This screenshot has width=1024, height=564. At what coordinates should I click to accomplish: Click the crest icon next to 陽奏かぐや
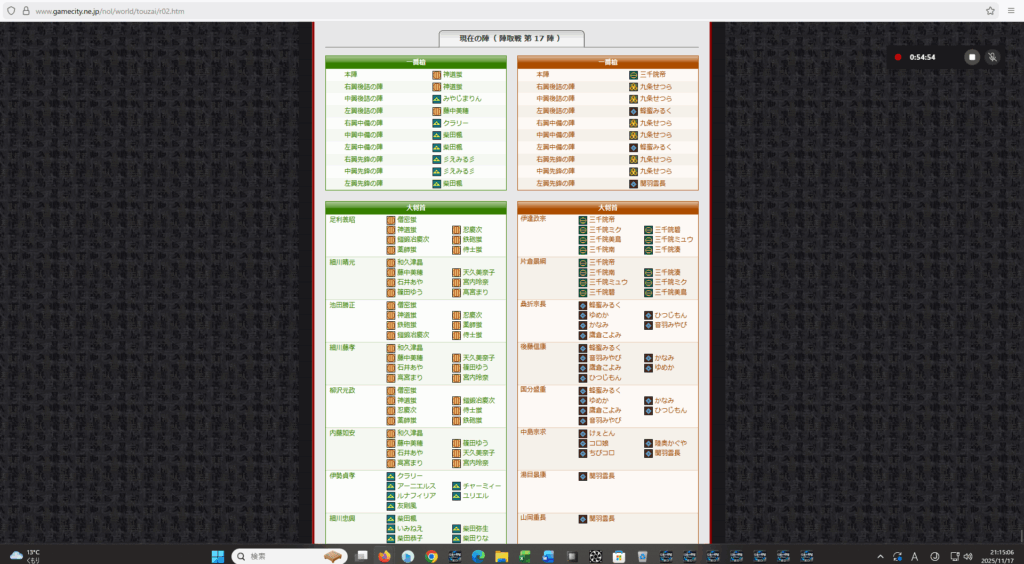click(648, 443)
